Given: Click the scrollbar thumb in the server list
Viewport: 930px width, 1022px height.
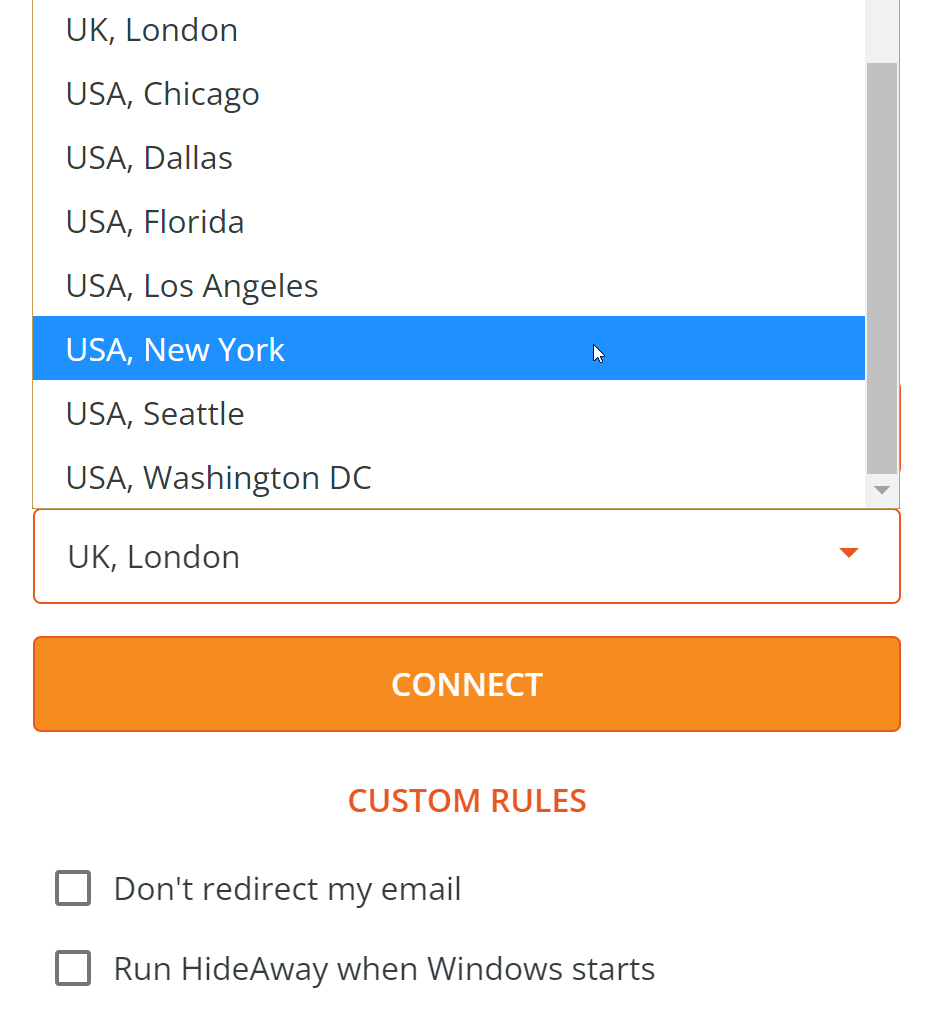Looking at the screenshot, I should [881, 270].
